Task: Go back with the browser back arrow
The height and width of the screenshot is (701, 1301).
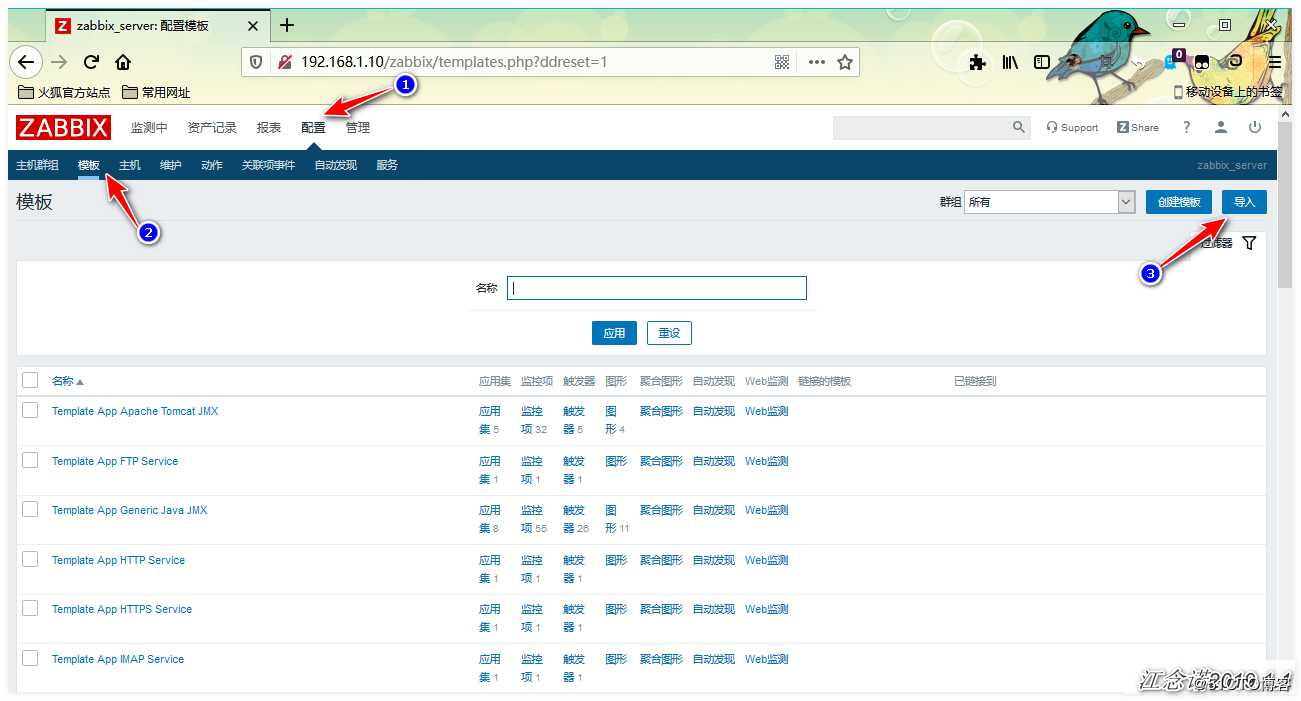Action: click(26, 62)
